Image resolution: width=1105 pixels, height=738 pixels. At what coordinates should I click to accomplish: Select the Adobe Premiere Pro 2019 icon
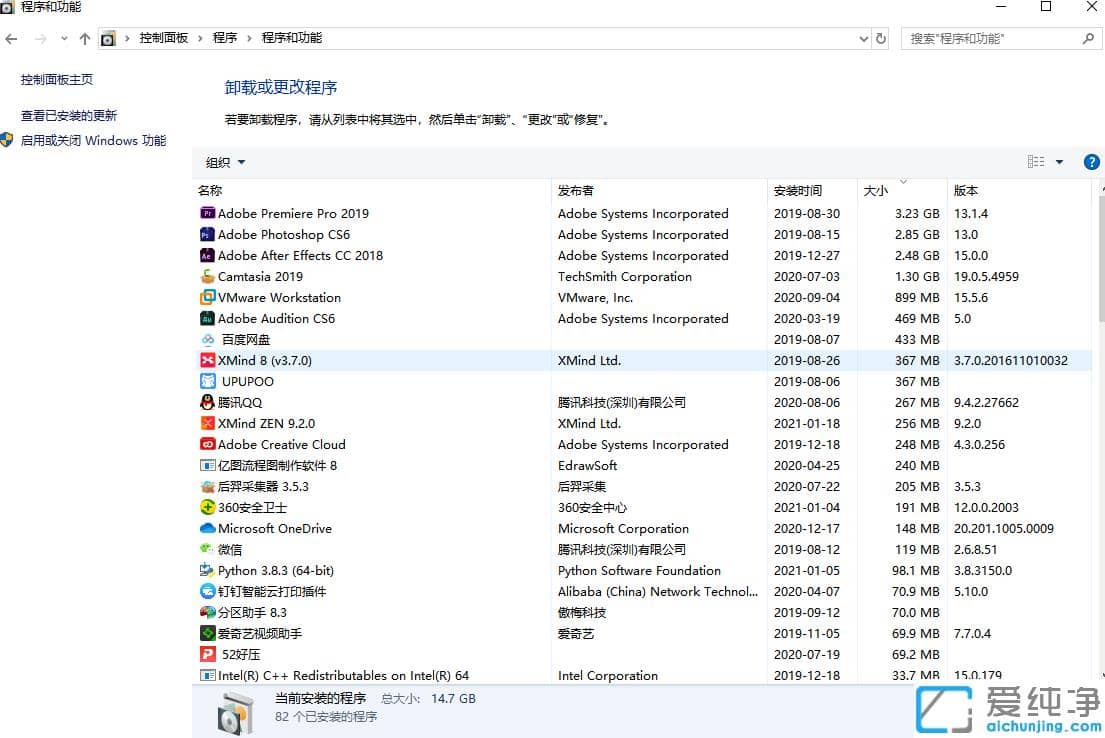click(x=207, y=213)
